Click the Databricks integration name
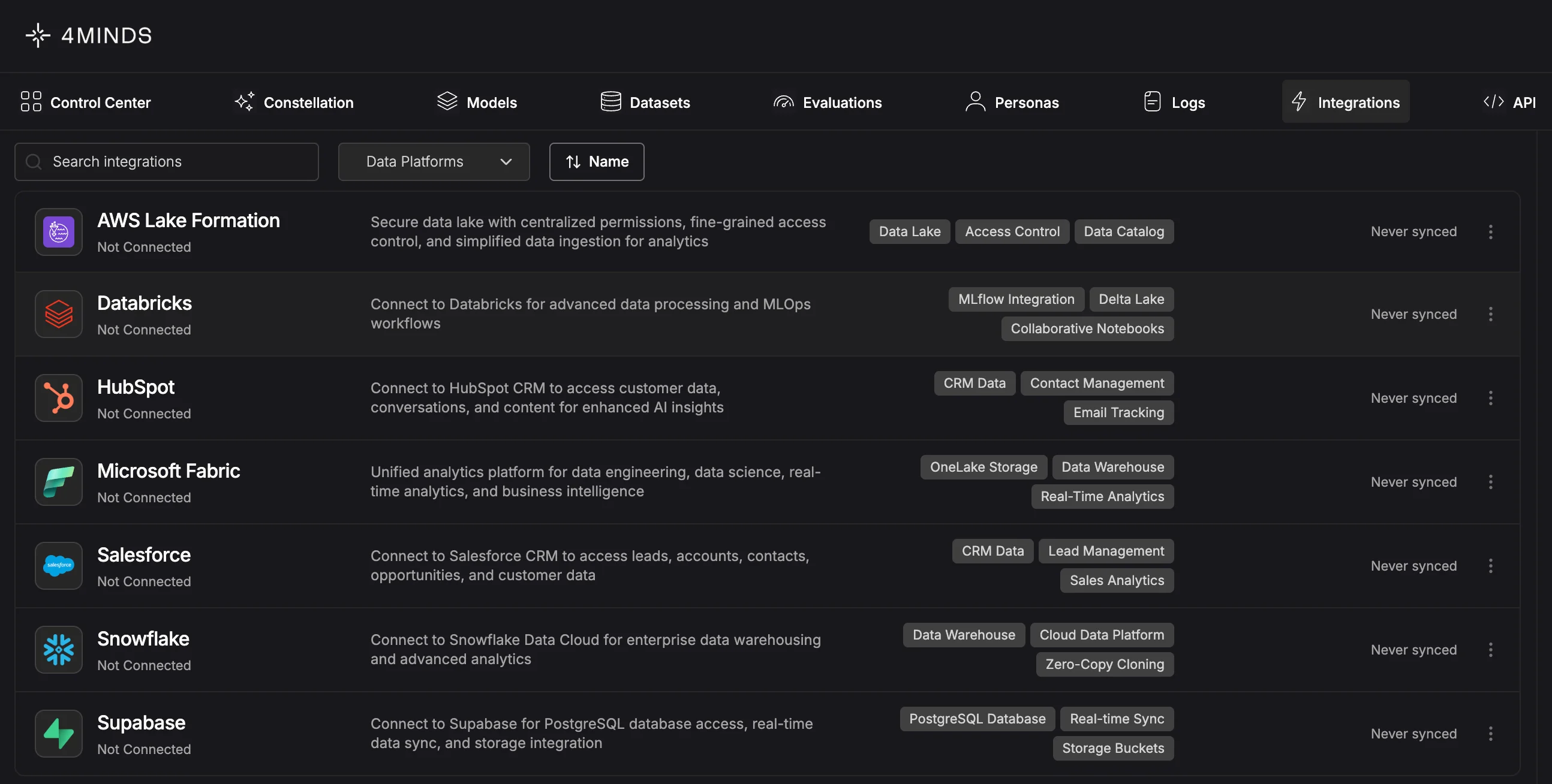Viewport: 1552px width, 784px height. 144,303
